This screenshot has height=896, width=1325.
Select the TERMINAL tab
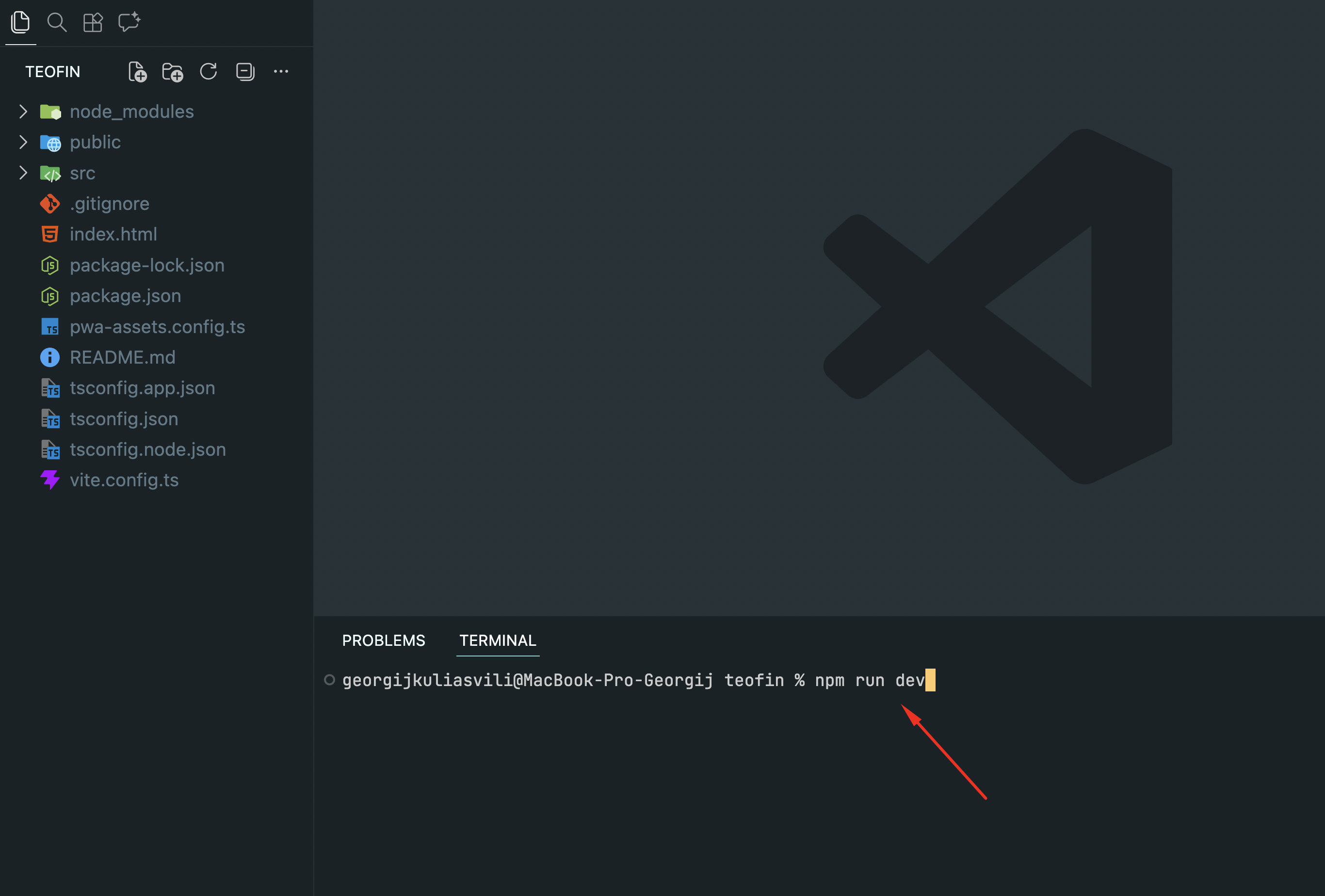click(498, 640)
